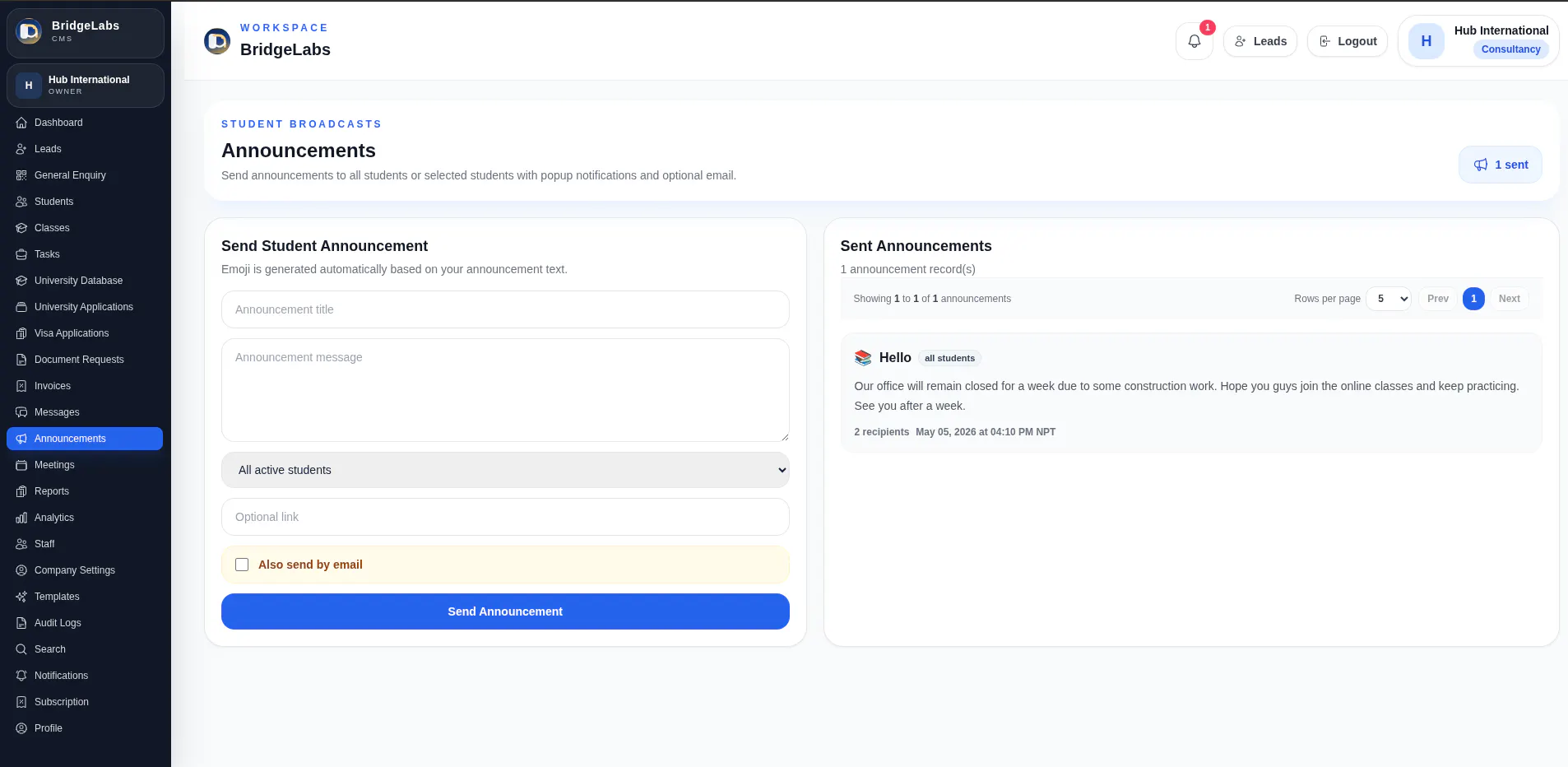The height and width of the screenshot is (767, 1568).
Task: Click the books emoji on Hello announcement
Action: pyautogui.click(x=863, y=358)
